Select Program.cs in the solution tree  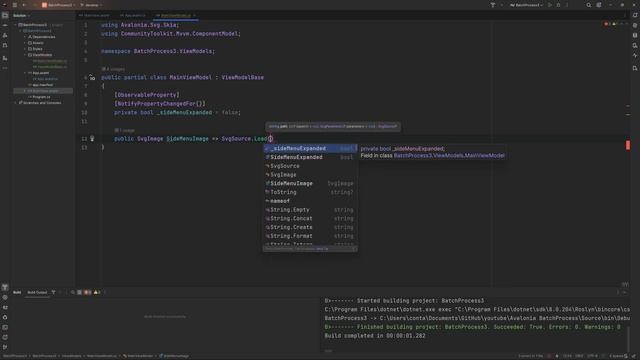(41, 97)
